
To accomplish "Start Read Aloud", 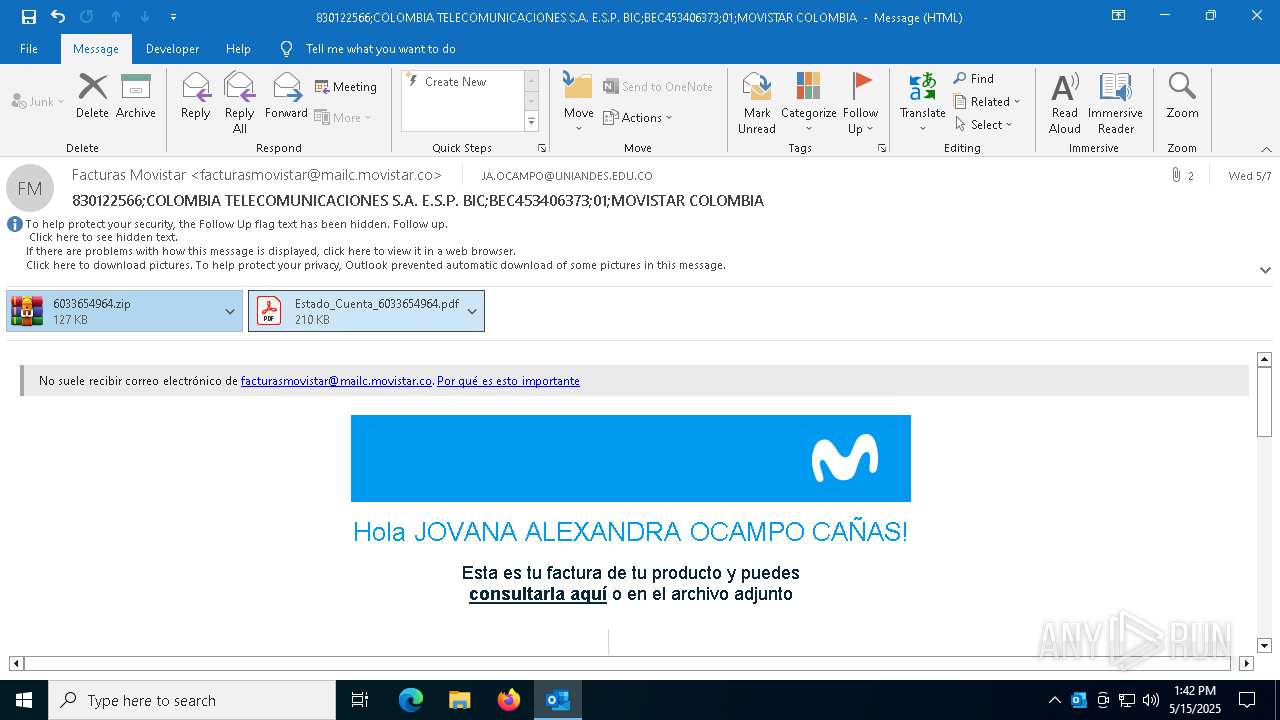I will click(1065, 103).
